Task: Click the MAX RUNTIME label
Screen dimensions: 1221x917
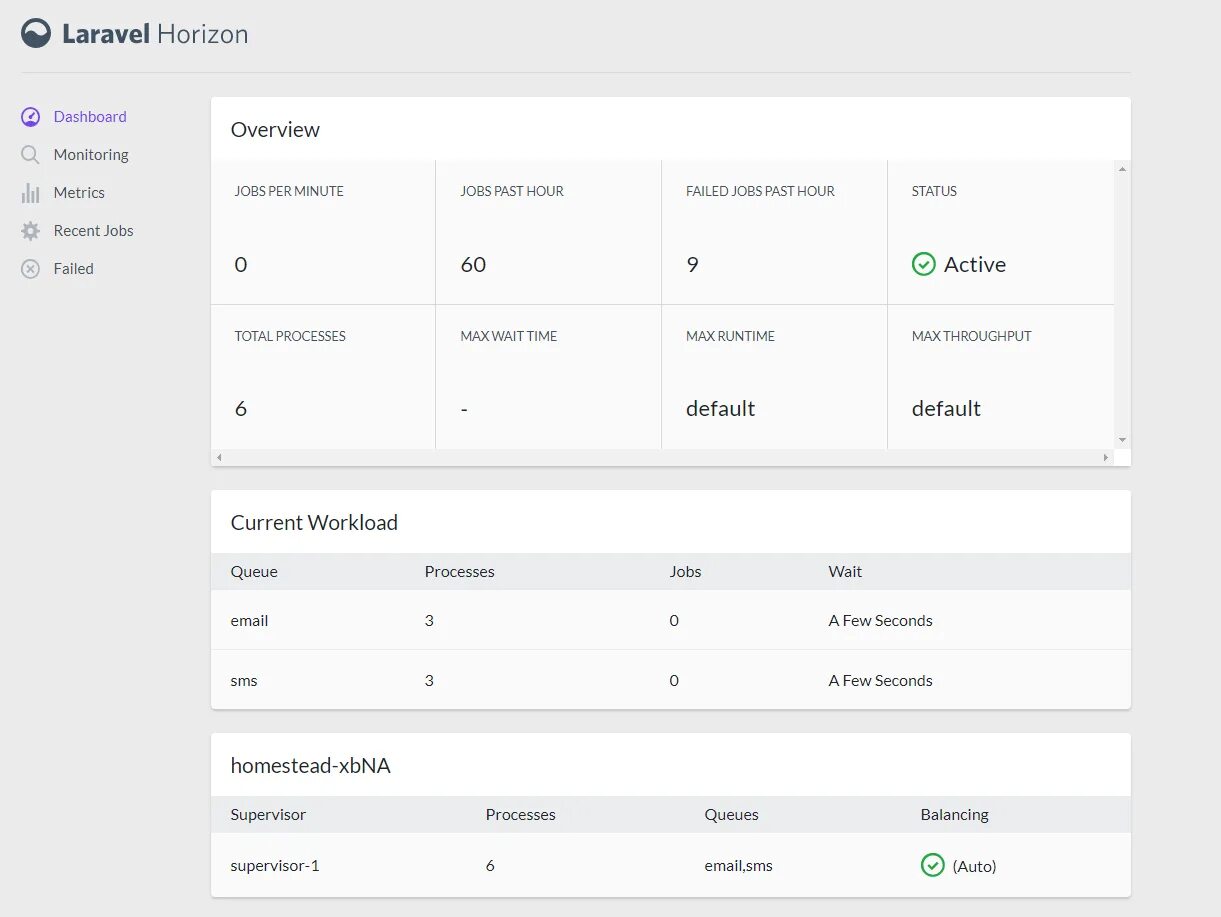Action: tap(730, 336)
